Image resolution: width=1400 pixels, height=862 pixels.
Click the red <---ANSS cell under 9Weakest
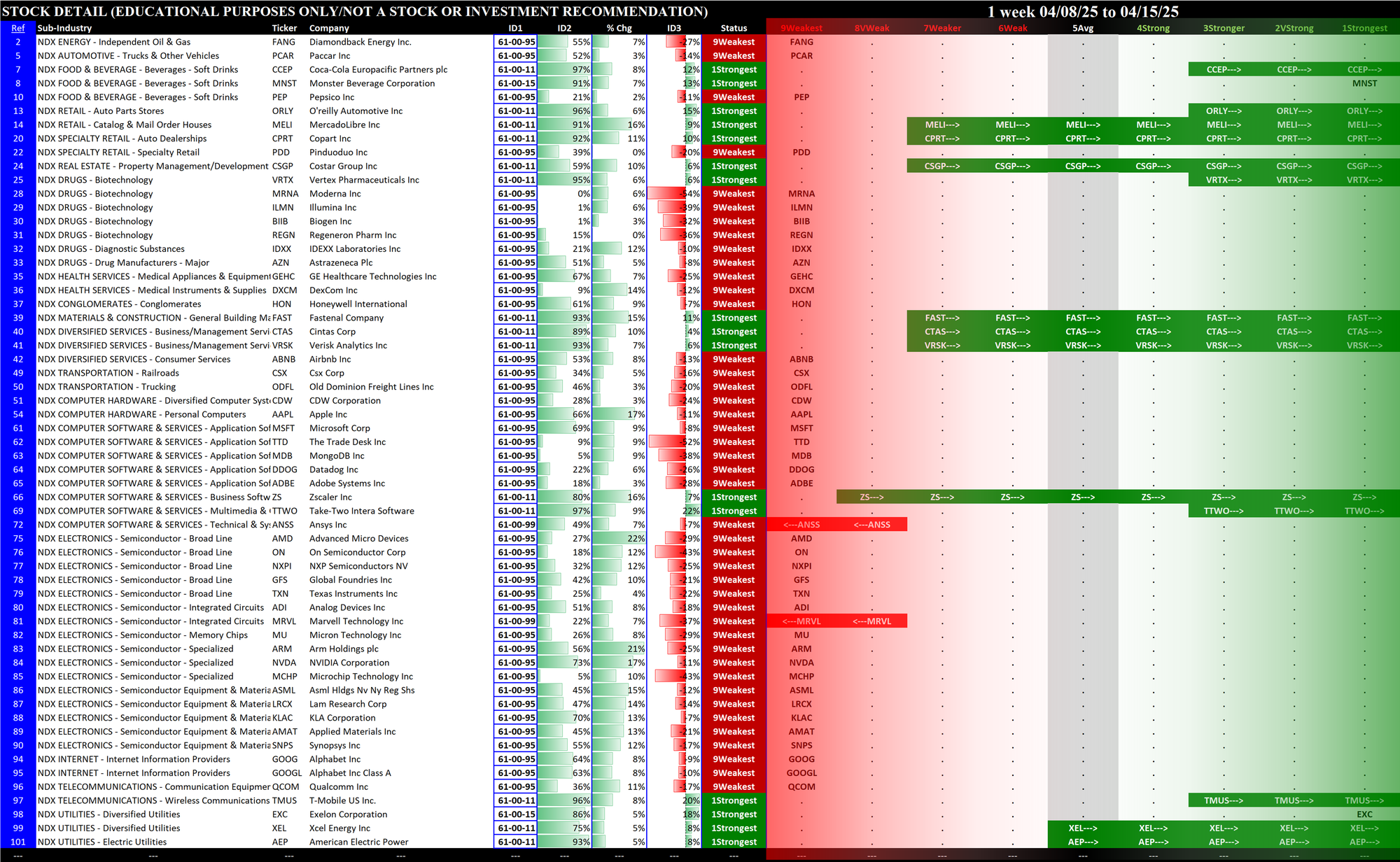(801, 525)
